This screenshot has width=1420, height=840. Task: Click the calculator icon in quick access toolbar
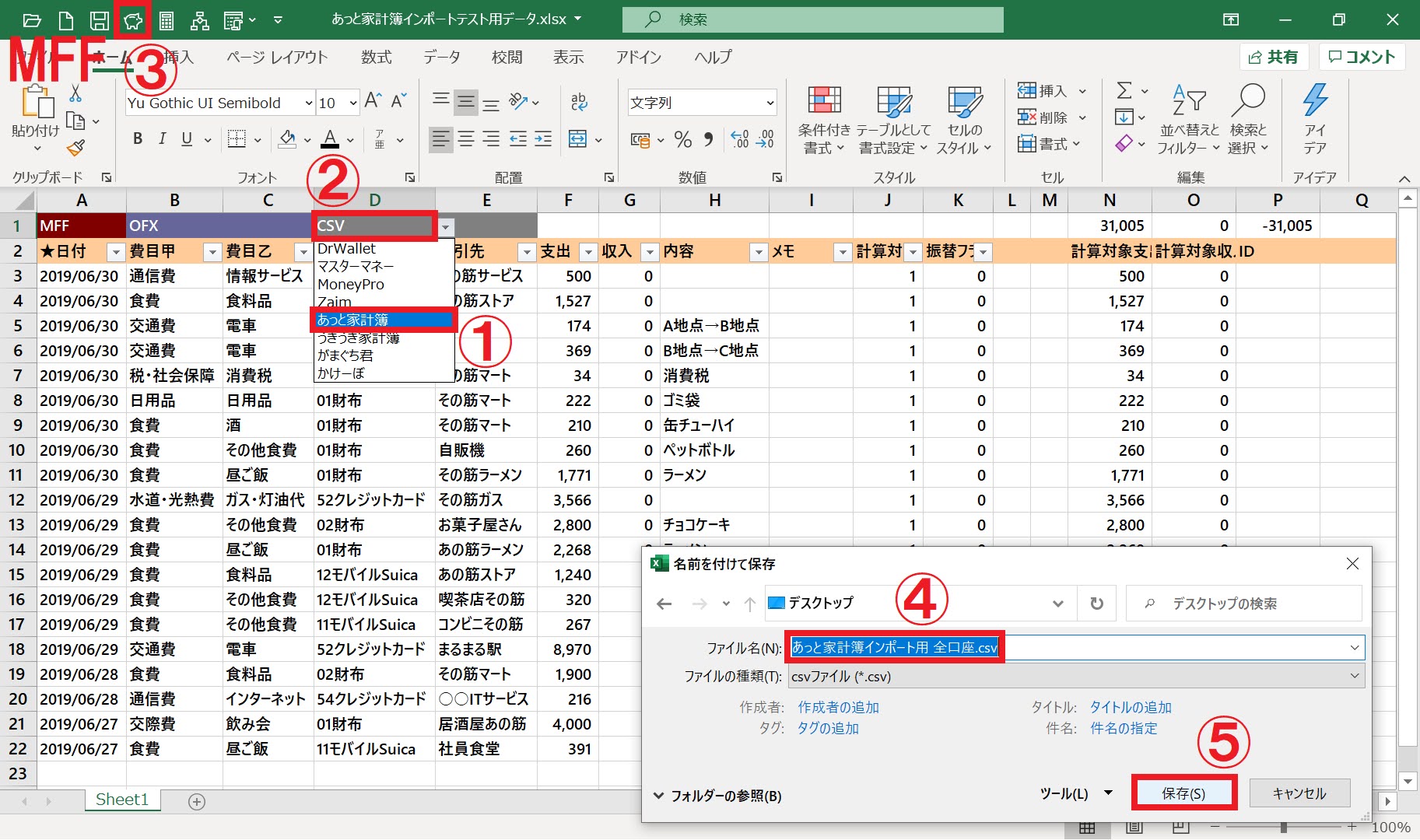166,19
